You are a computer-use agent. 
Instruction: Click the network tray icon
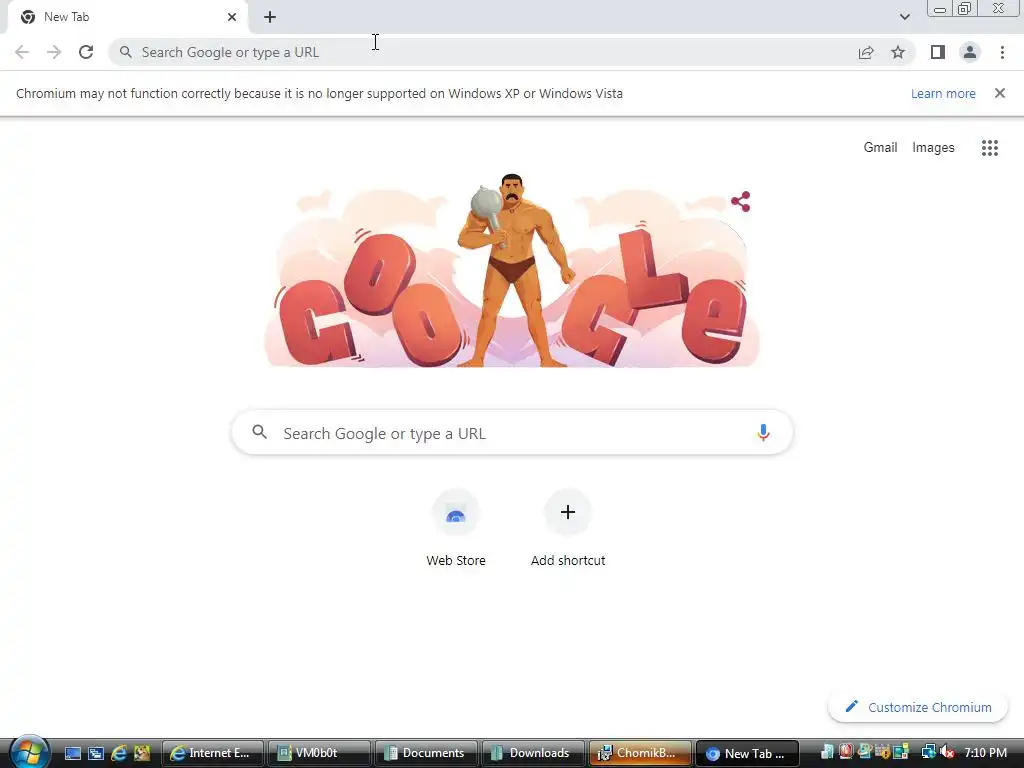tap(928, 752)
